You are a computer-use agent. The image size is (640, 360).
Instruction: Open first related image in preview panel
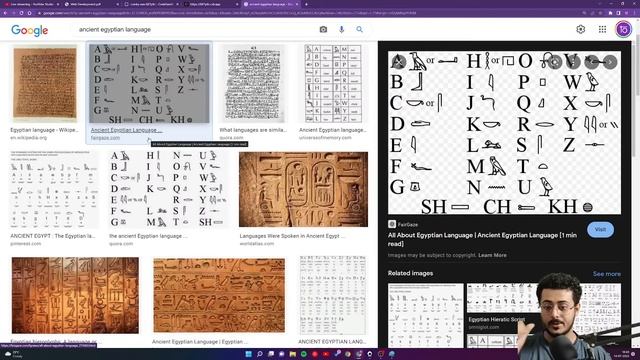[x=425, y=315]
